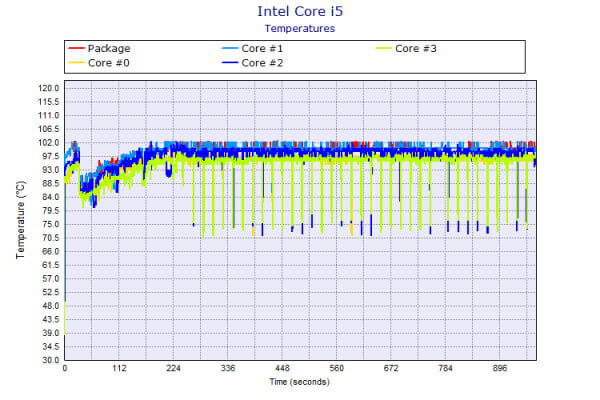The height and width of the screenshot is (400, 600).
Task: Click the 102.0 y-axis value
Action: coord(49,143)
